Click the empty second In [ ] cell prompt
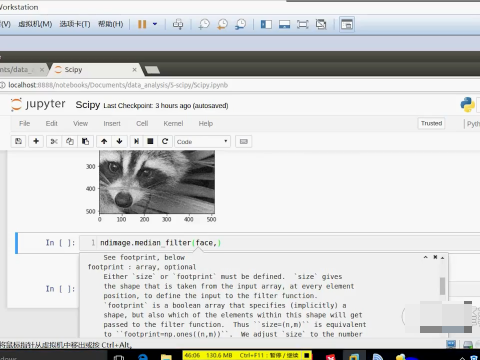The height and width of the screenshot is (360, 480). (x=60, y=289)
